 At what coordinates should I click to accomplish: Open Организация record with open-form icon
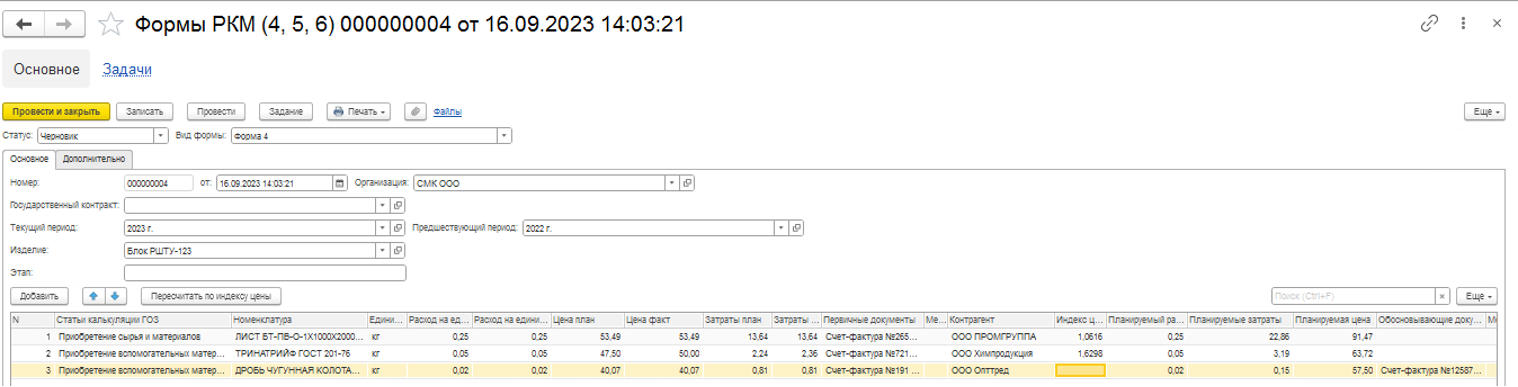click(688, 183)
